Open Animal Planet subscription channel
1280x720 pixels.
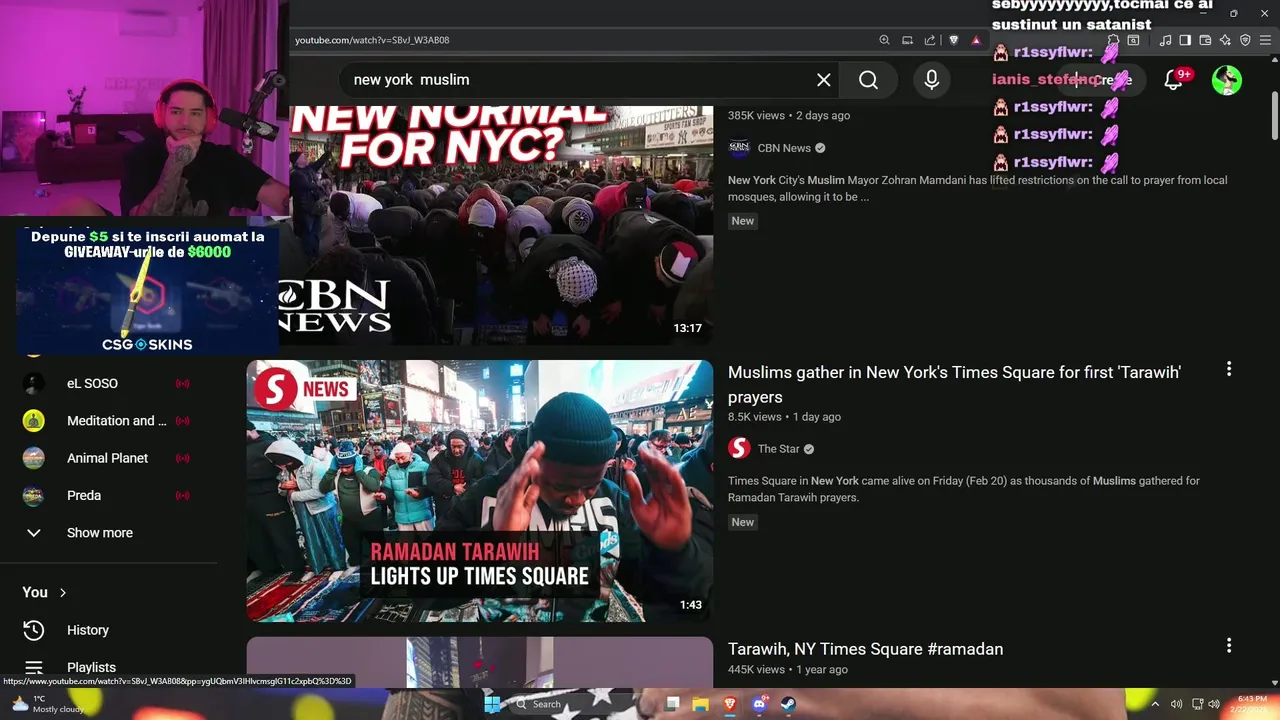click(x=106, y=458)
